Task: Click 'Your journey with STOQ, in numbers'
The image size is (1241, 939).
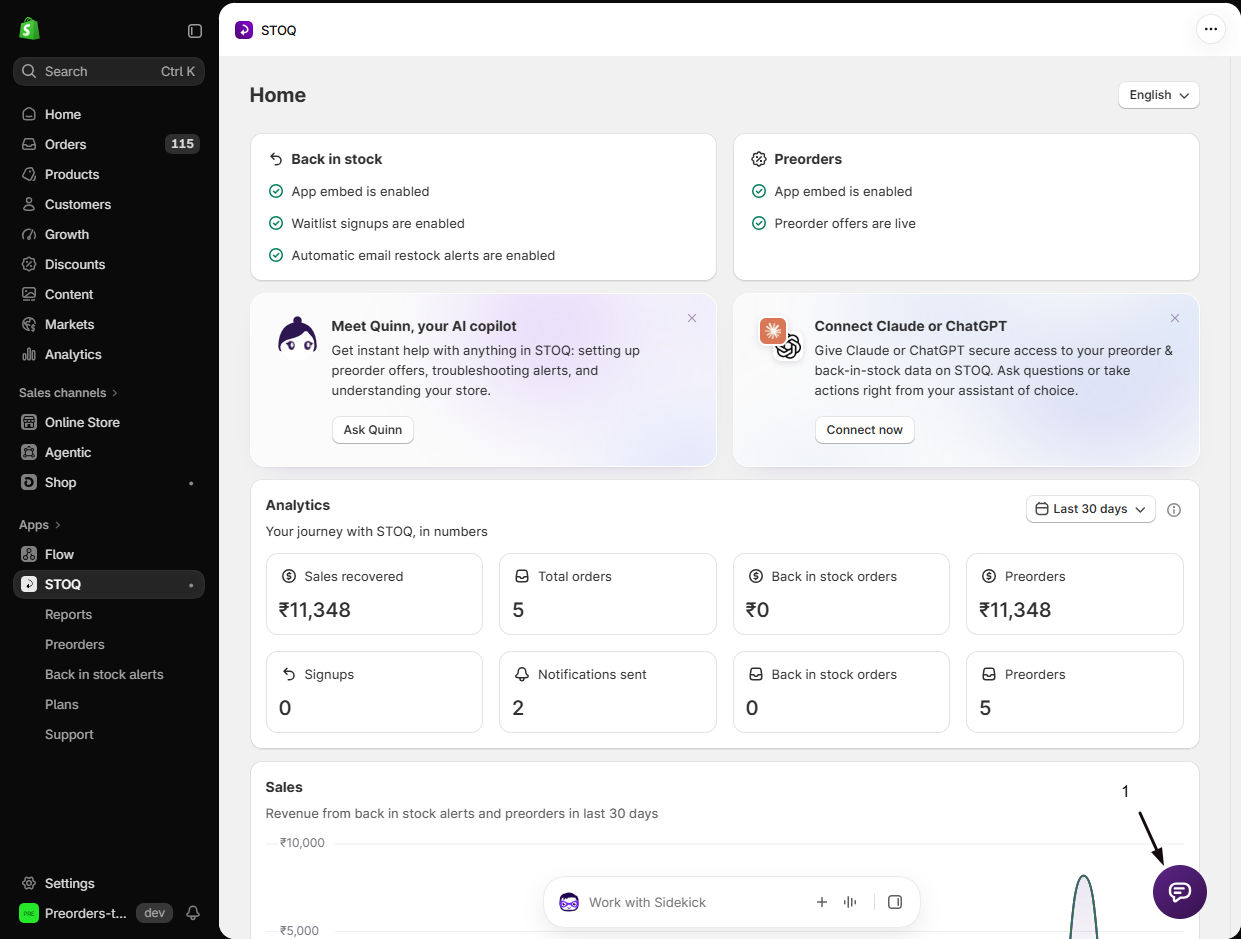Action: [377, 531]
